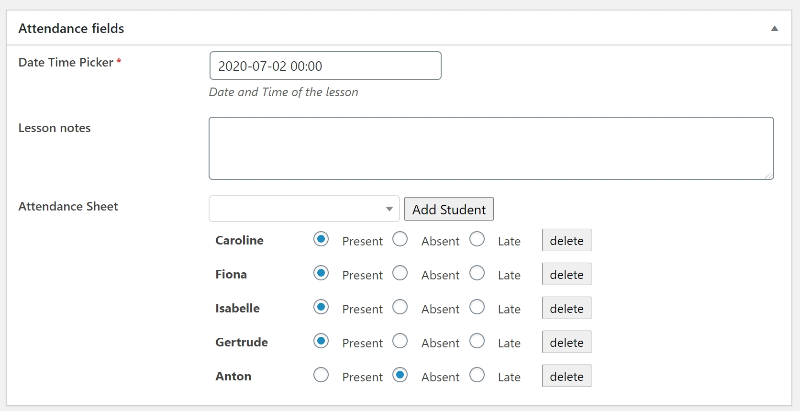This screenshot has width=800, height=411.
Task: Mark Caroline as Late
Action: (x=477, y=239)
